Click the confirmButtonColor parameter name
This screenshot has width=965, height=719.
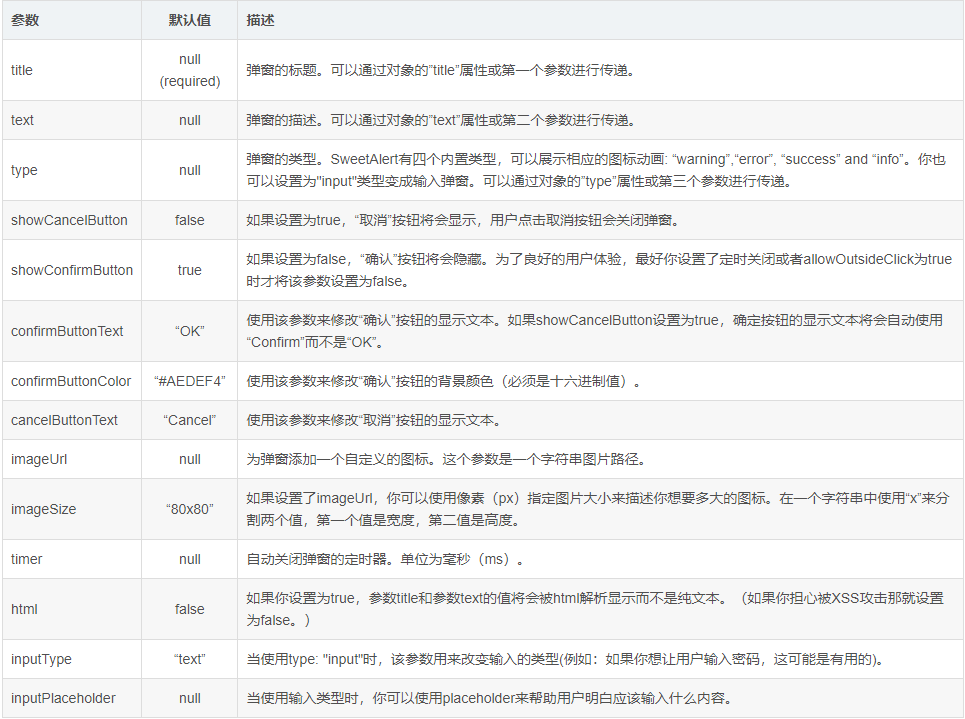tap(71, 381)
